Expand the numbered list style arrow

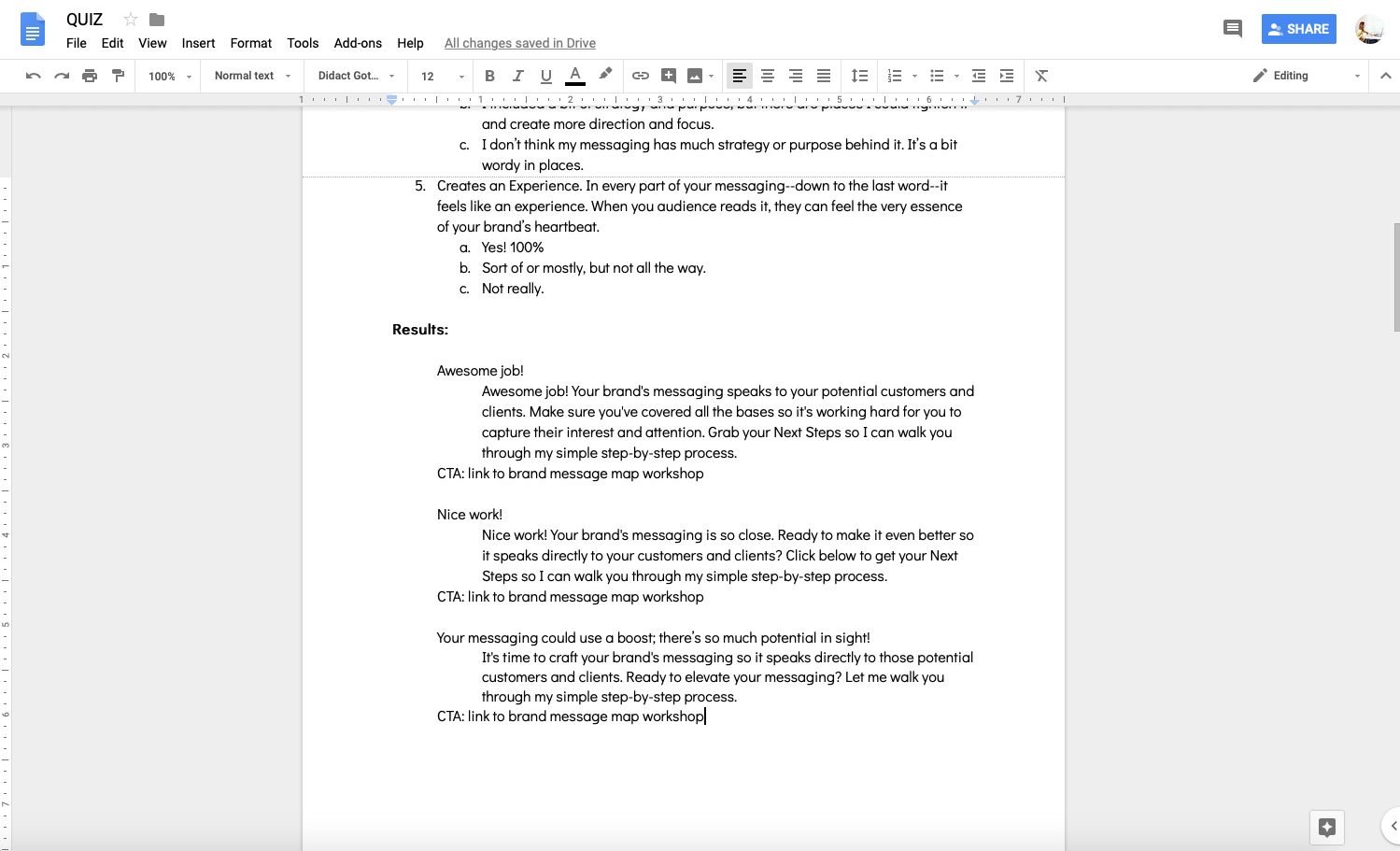pyautogui.click(x=914, y=77)
